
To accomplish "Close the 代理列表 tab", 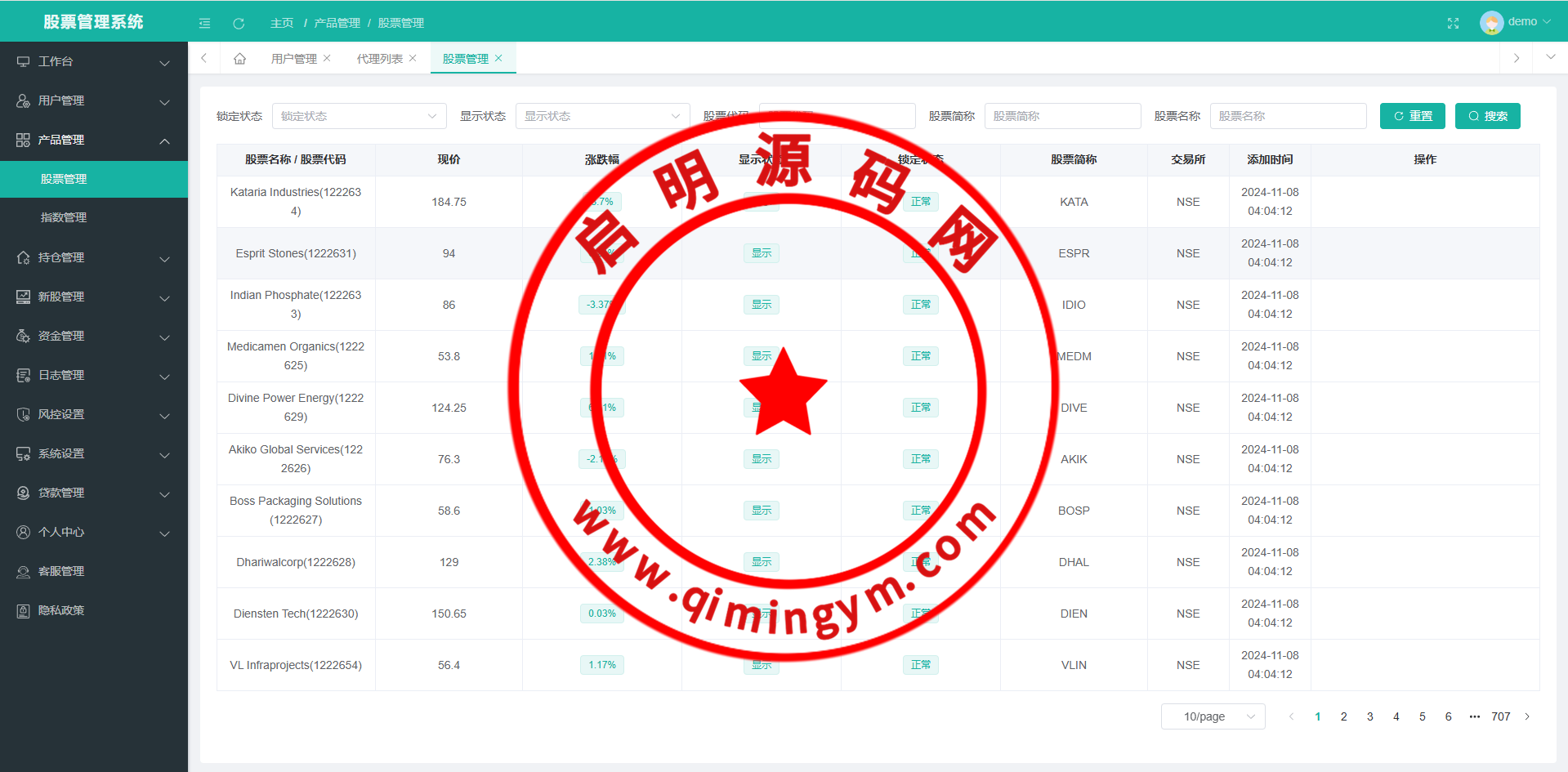I will (x=413, y=58).
